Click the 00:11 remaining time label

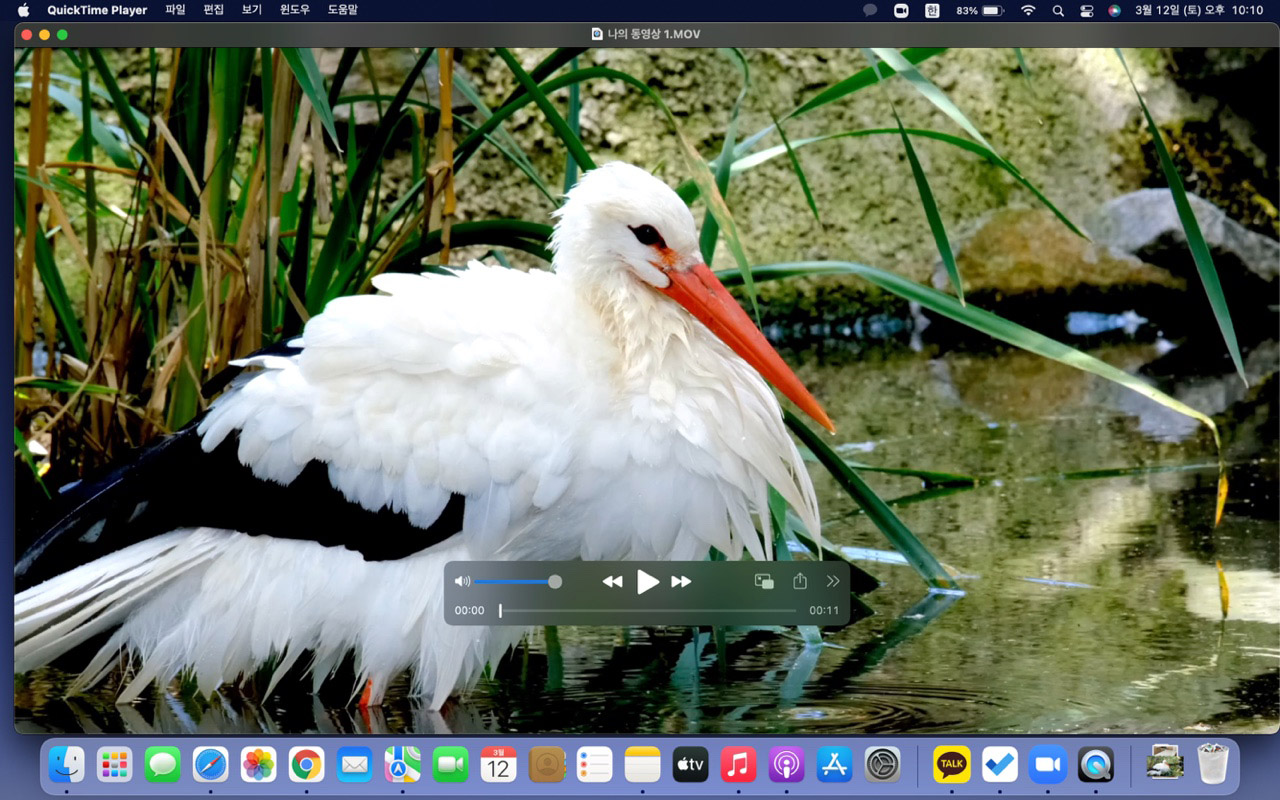(x=824, y=610)
